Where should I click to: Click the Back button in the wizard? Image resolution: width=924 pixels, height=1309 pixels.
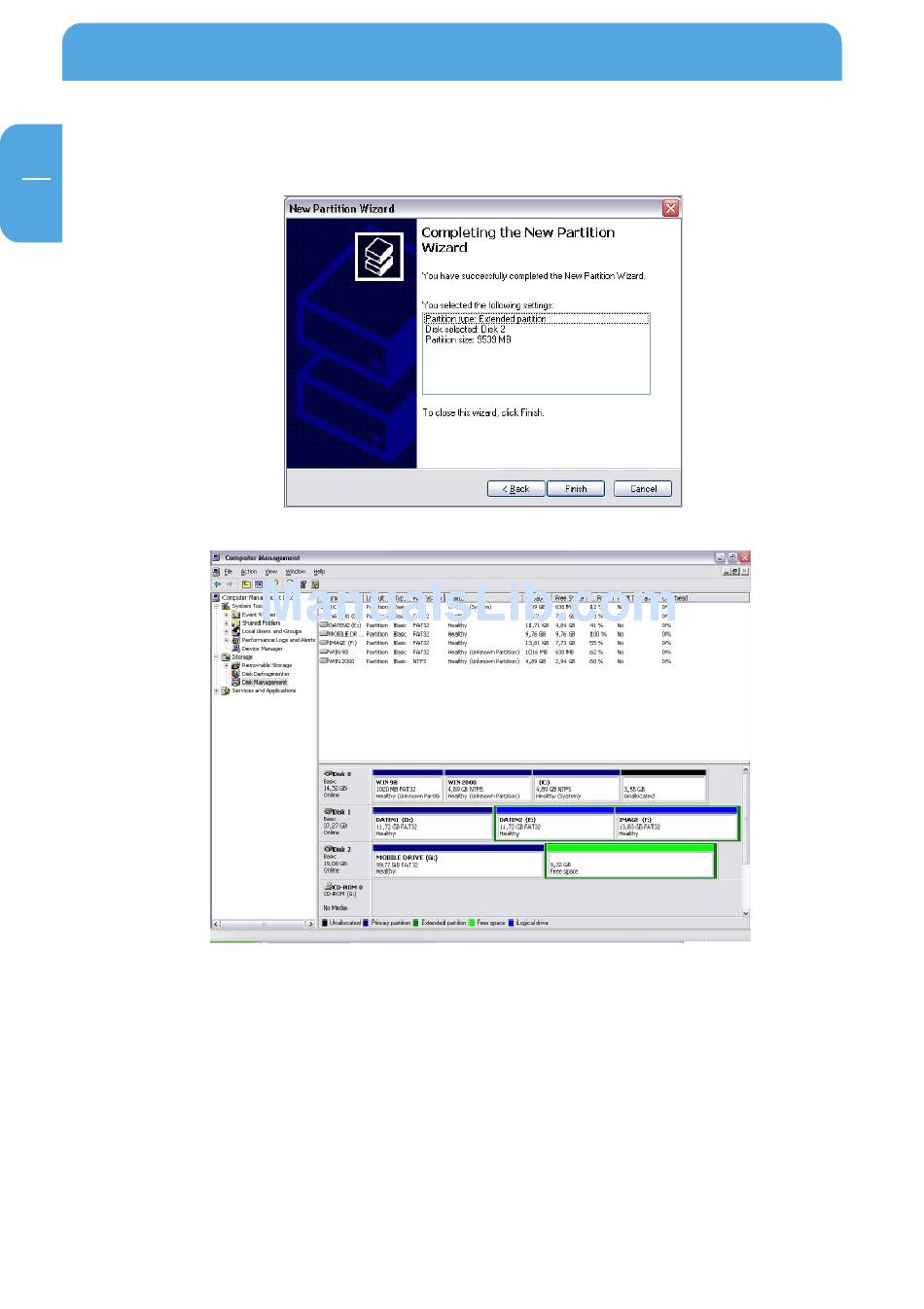pyautogui.click(x=515, y=489)
